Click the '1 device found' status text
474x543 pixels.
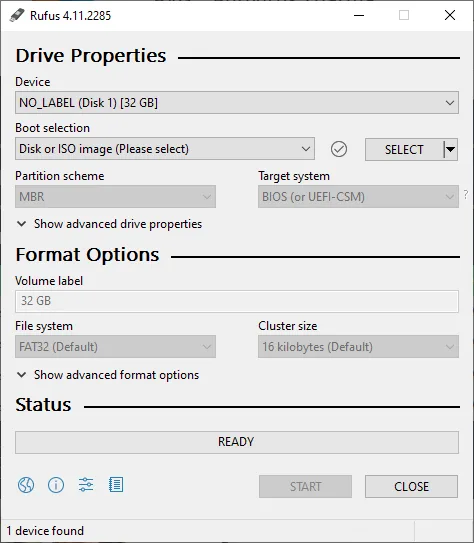point(45,531)
